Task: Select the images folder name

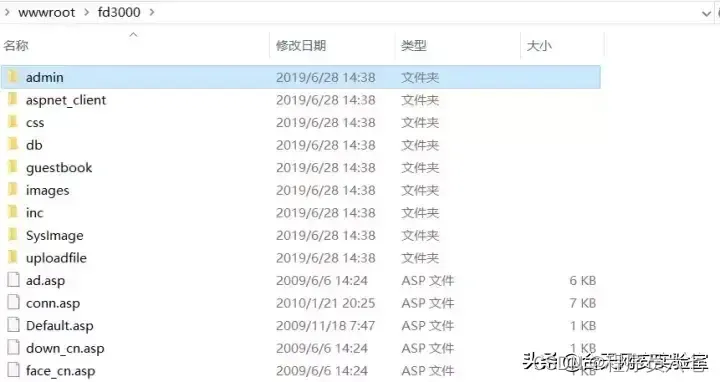Action: coord(47,191)
